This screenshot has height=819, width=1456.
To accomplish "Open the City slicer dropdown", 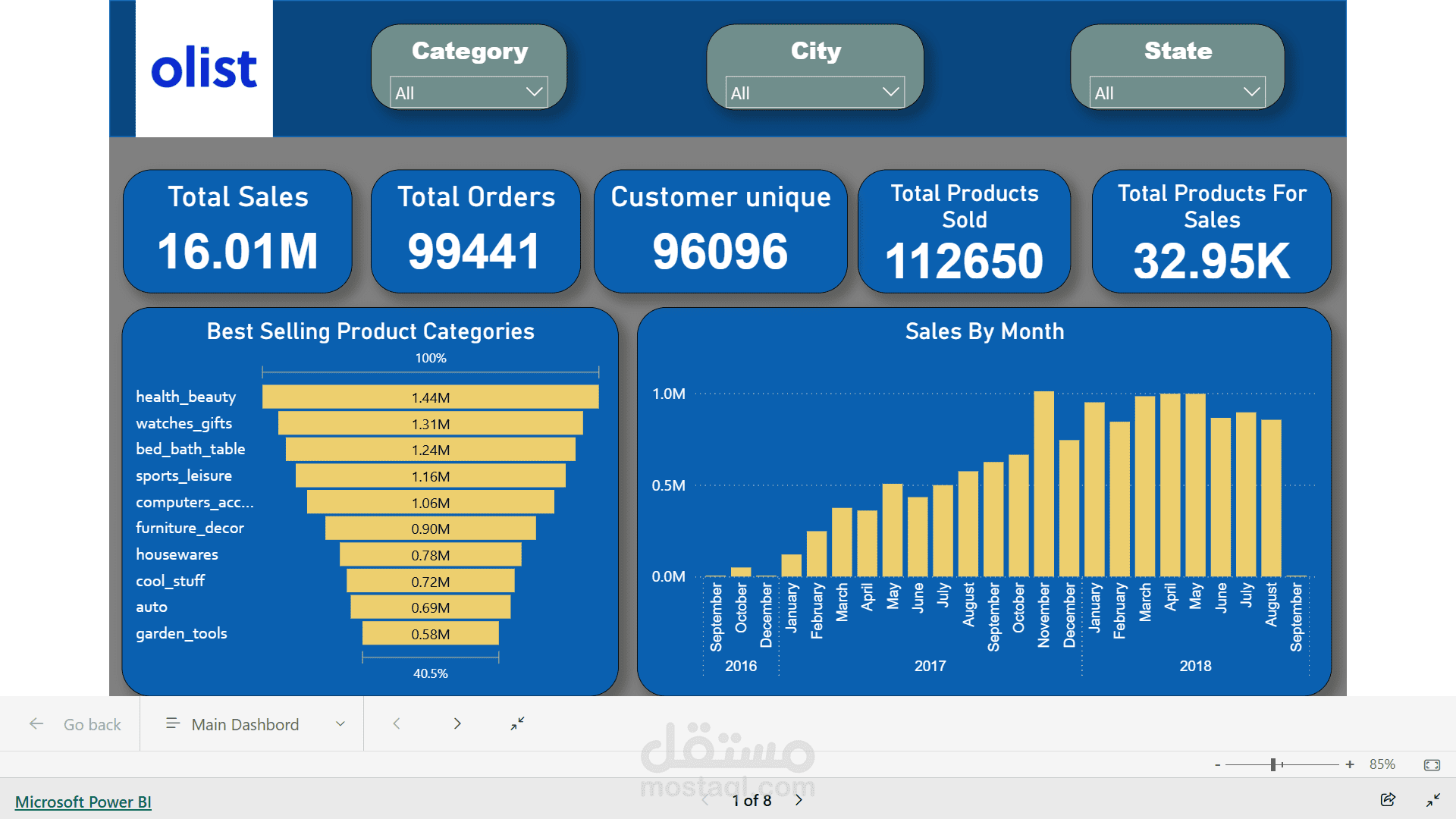I will point(814,93).
